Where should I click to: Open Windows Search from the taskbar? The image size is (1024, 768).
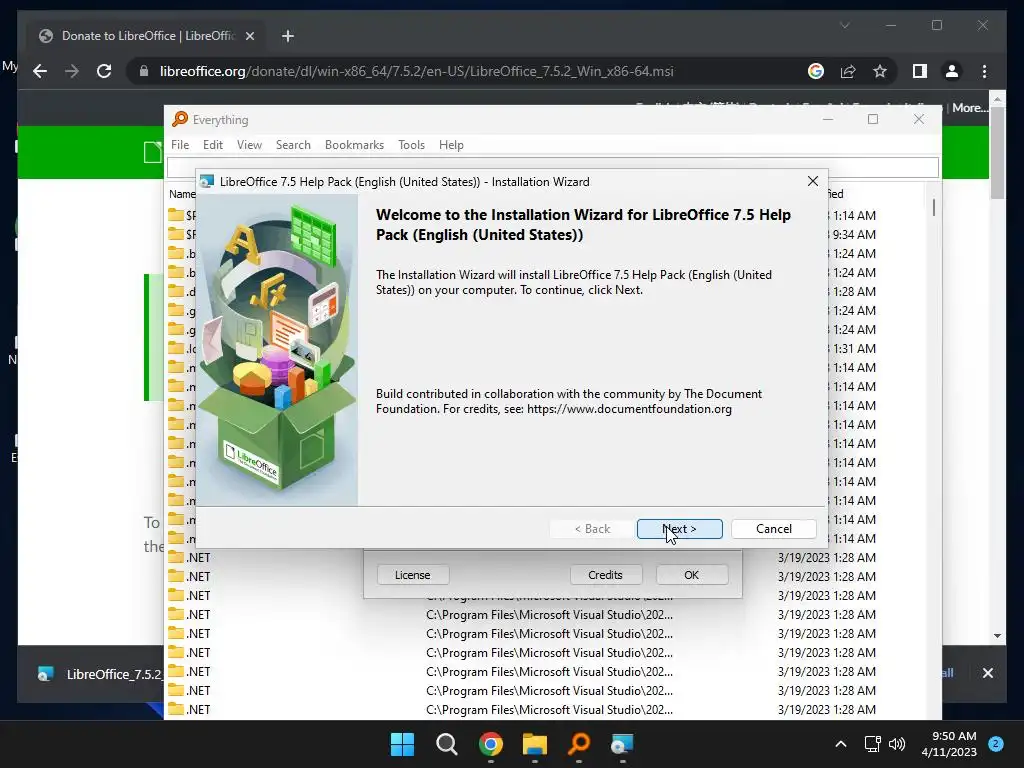click(447, 744)
